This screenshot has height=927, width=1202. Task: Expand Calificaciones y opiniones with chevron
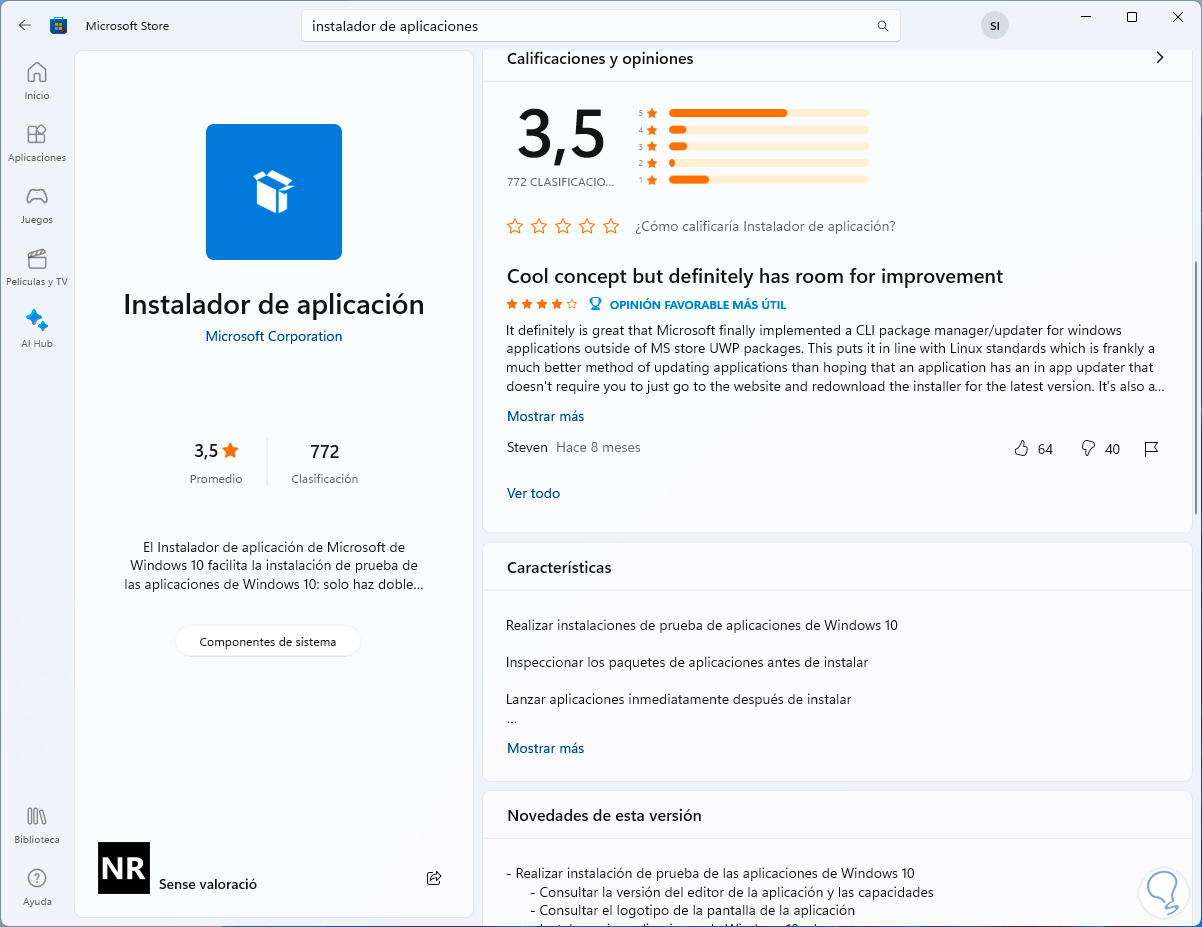click(x=1160, y=58)
